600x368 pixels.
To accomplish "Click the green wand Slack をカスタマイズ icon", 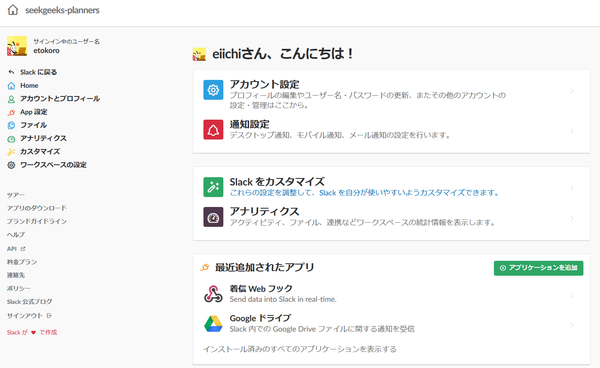I will (213, 187).
